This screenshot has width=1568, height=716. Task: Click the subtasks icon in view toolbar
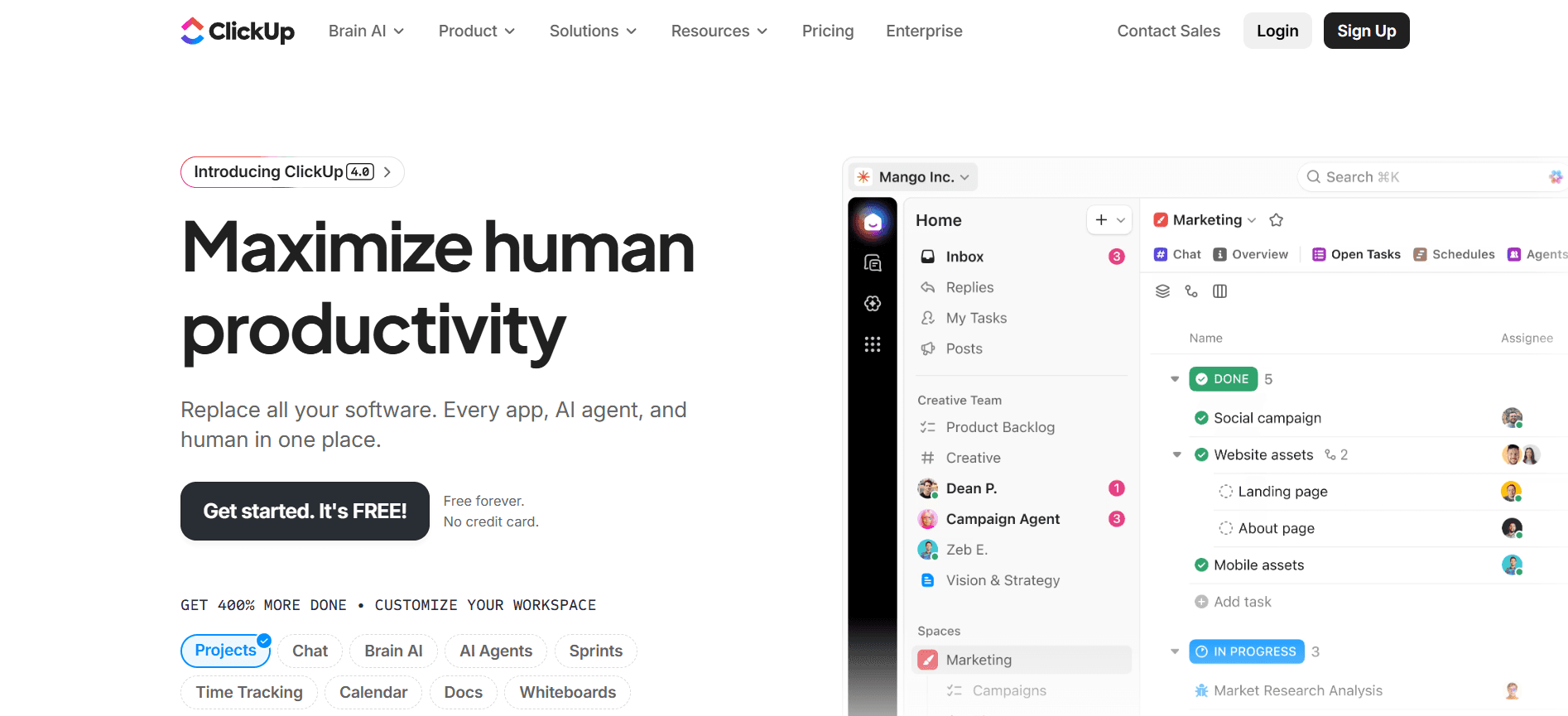tap(1191, 291)
